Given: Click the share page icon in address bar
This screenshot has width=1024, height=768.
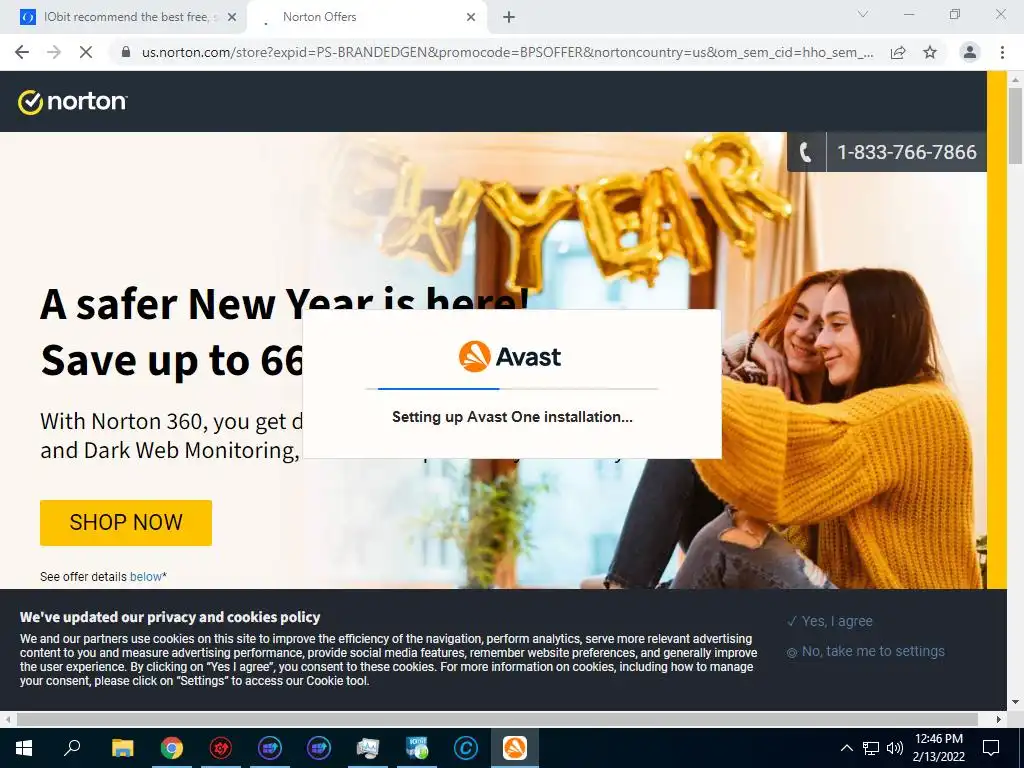Looking at the screenshot, I should tap(898, 52).
